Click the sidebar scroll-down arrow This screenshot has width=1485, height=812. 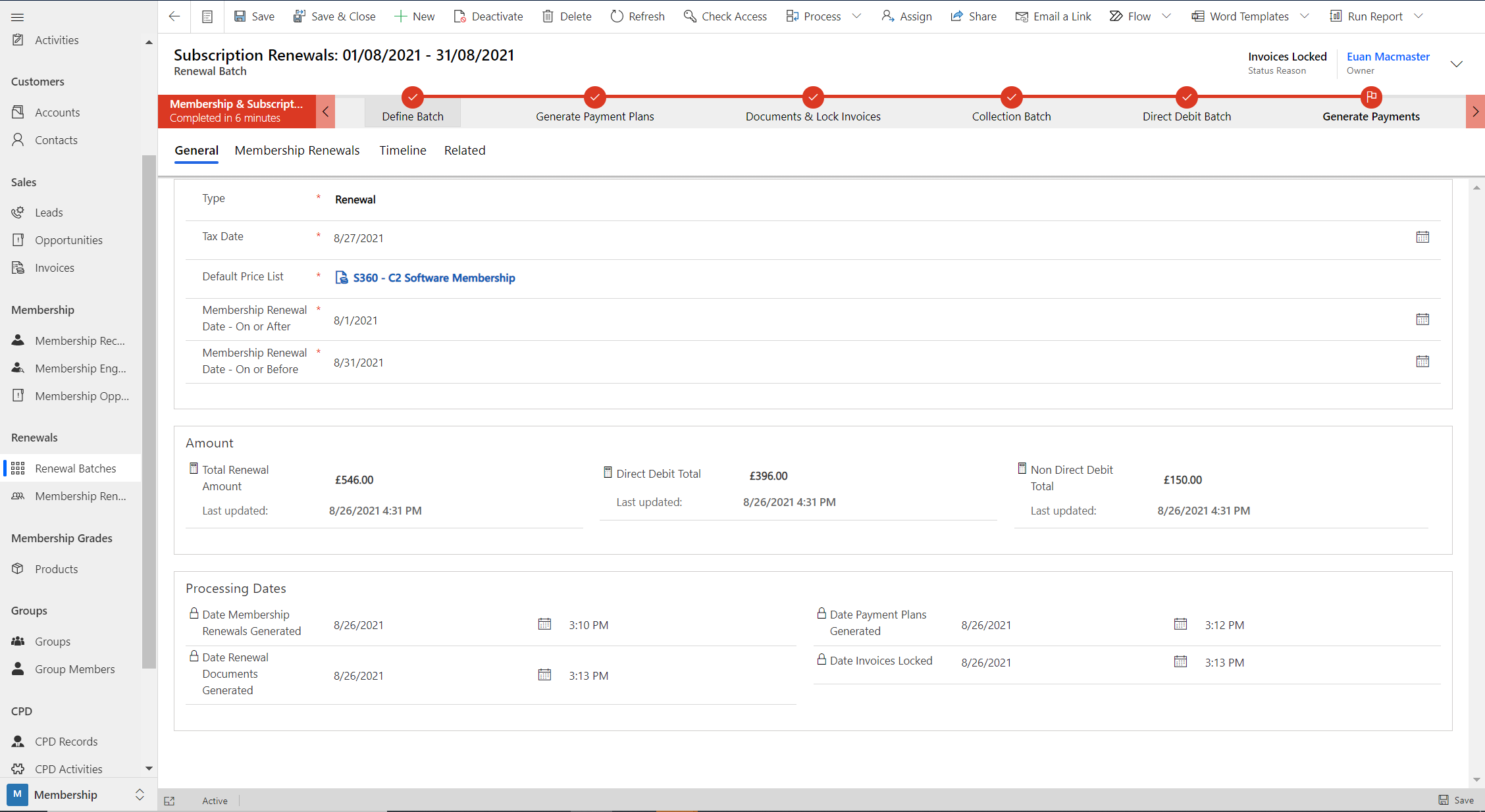149,769
